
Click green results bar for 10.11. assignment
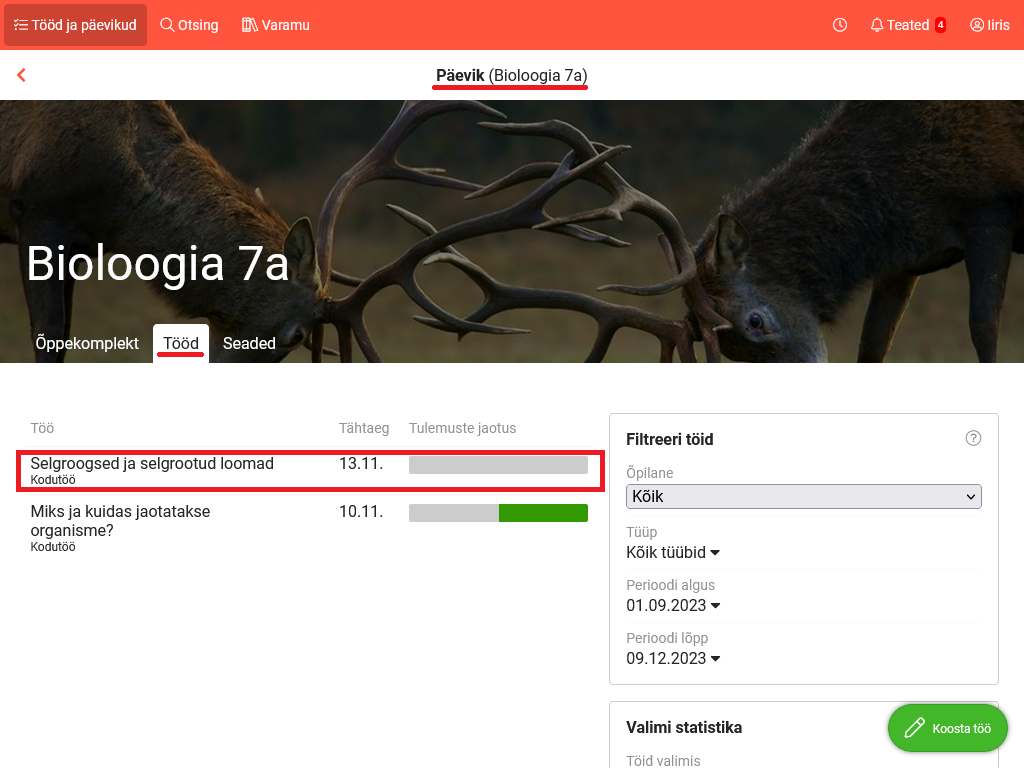(x=543, y=513)
